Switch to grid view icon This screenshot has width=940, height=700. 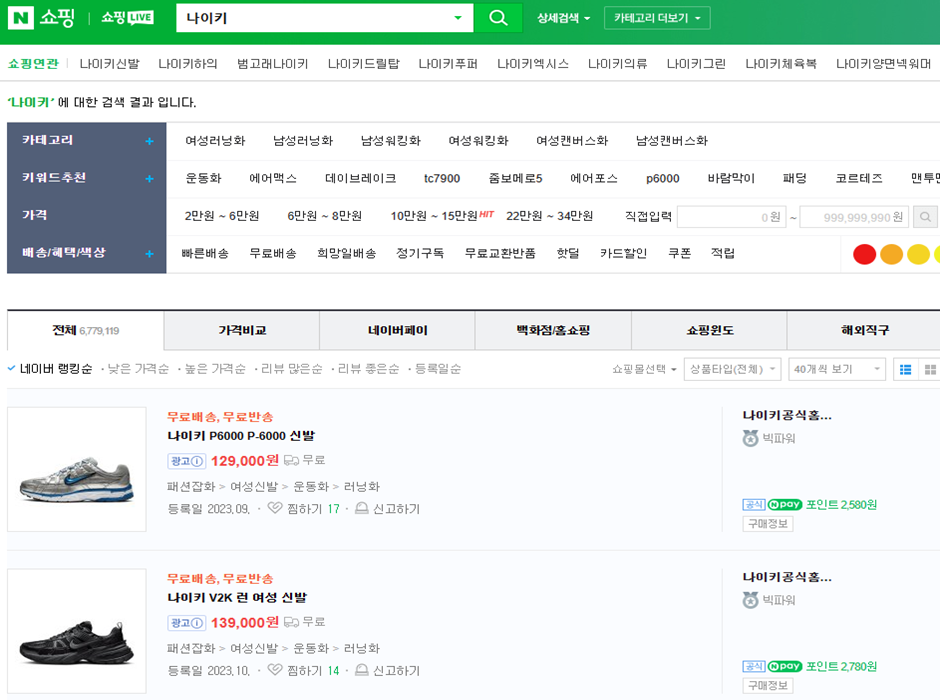pyautogui.click(x=930, y=369)
